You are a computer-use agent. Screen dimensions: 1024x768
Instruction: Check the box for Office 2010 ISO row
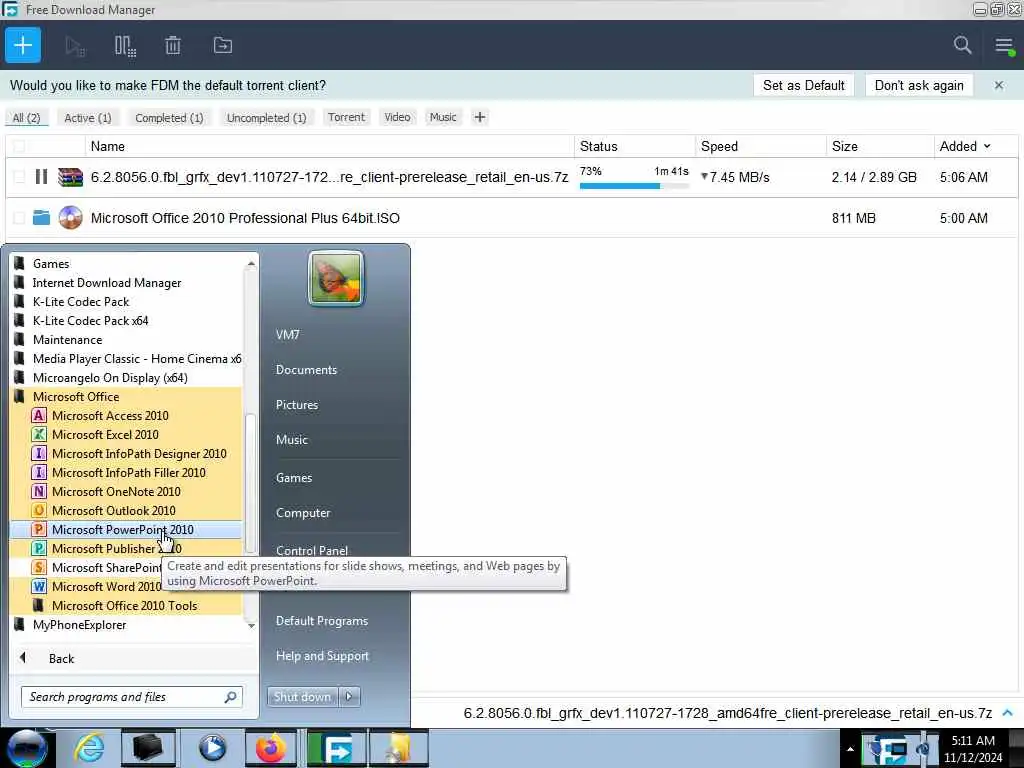[x=19, y=217]
